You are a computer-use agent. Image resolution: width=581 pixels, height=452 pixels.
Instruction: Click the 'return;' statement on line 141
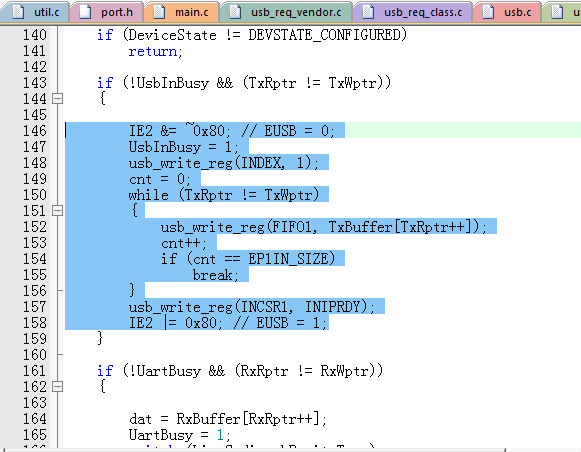click(155, 51)
